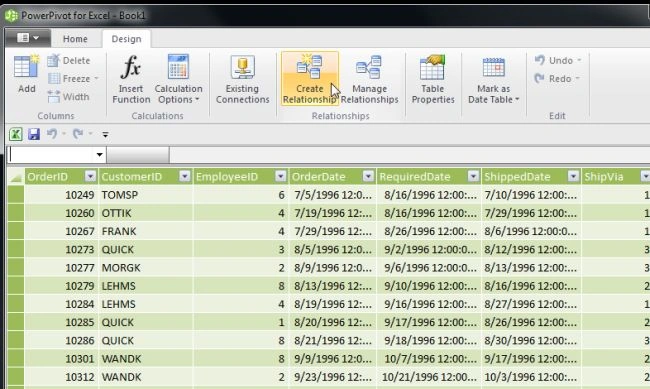
Task: Click the column Width button
Action: (x=68, y=97)
